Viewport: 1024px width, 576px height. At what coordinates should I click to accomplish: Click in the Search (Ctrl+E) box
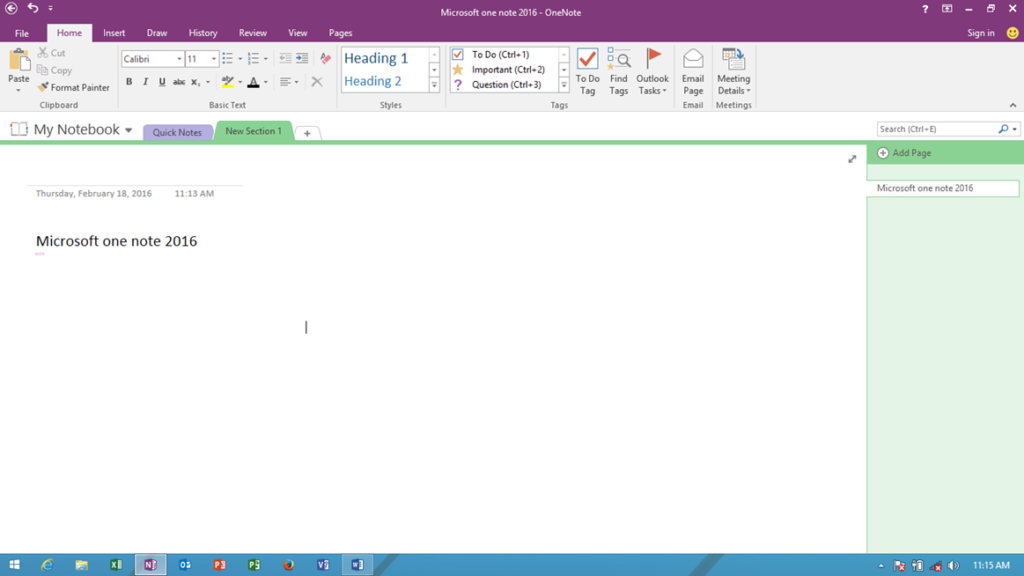tap(936, 129)
